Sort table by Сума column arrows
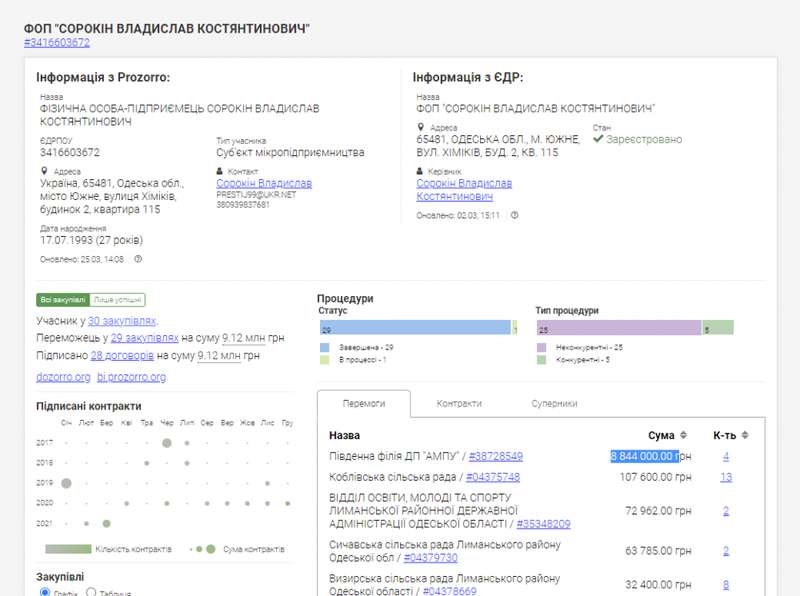800x596 pixels. [684, 435]
